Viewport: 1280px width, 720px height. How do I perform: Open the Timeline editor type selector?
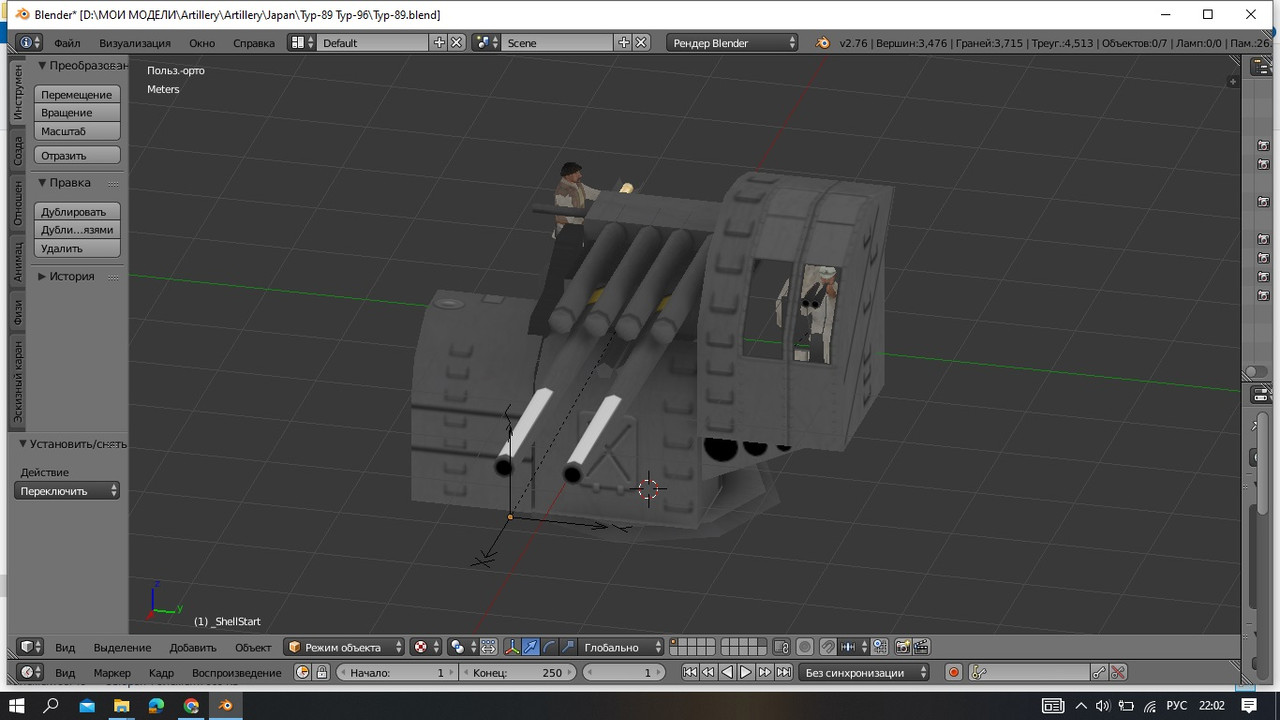tap(30, 673)
